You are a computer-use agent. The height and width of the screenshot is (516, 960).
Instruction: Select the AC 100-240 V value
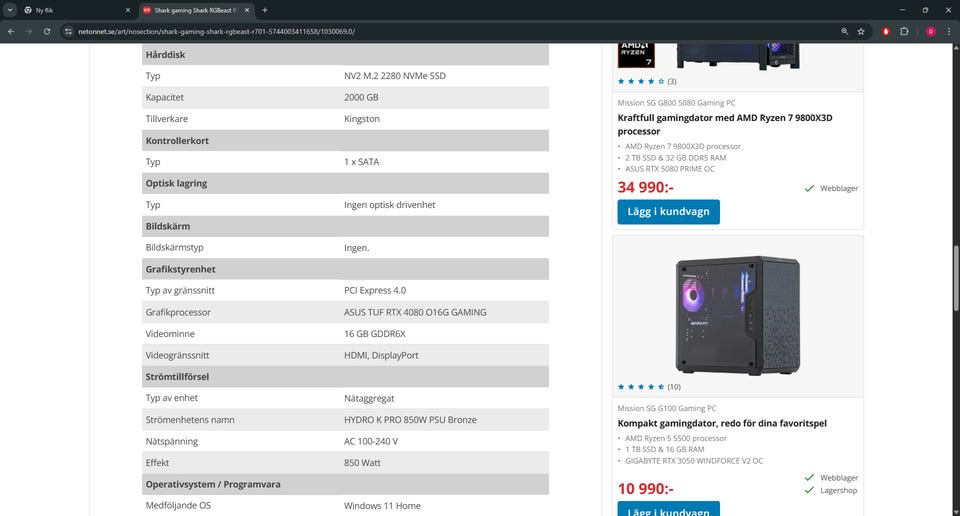[370, 441]
